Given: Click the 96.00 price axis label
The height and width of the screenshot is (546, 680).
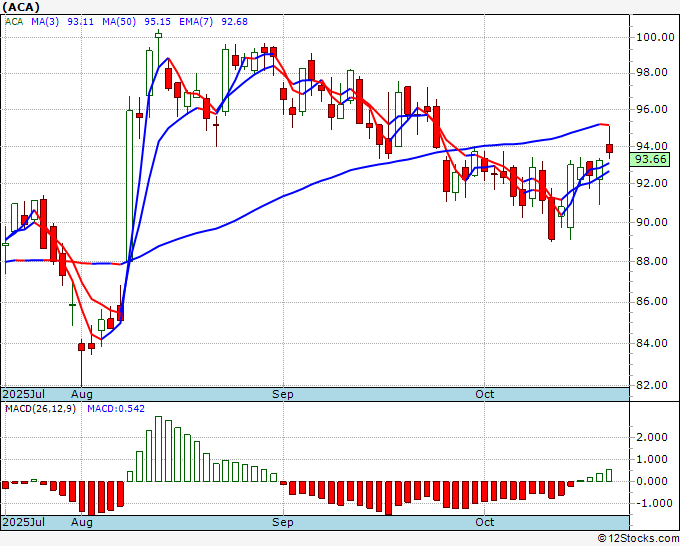Looking at the screenshot, I should [x=652, y=109].
